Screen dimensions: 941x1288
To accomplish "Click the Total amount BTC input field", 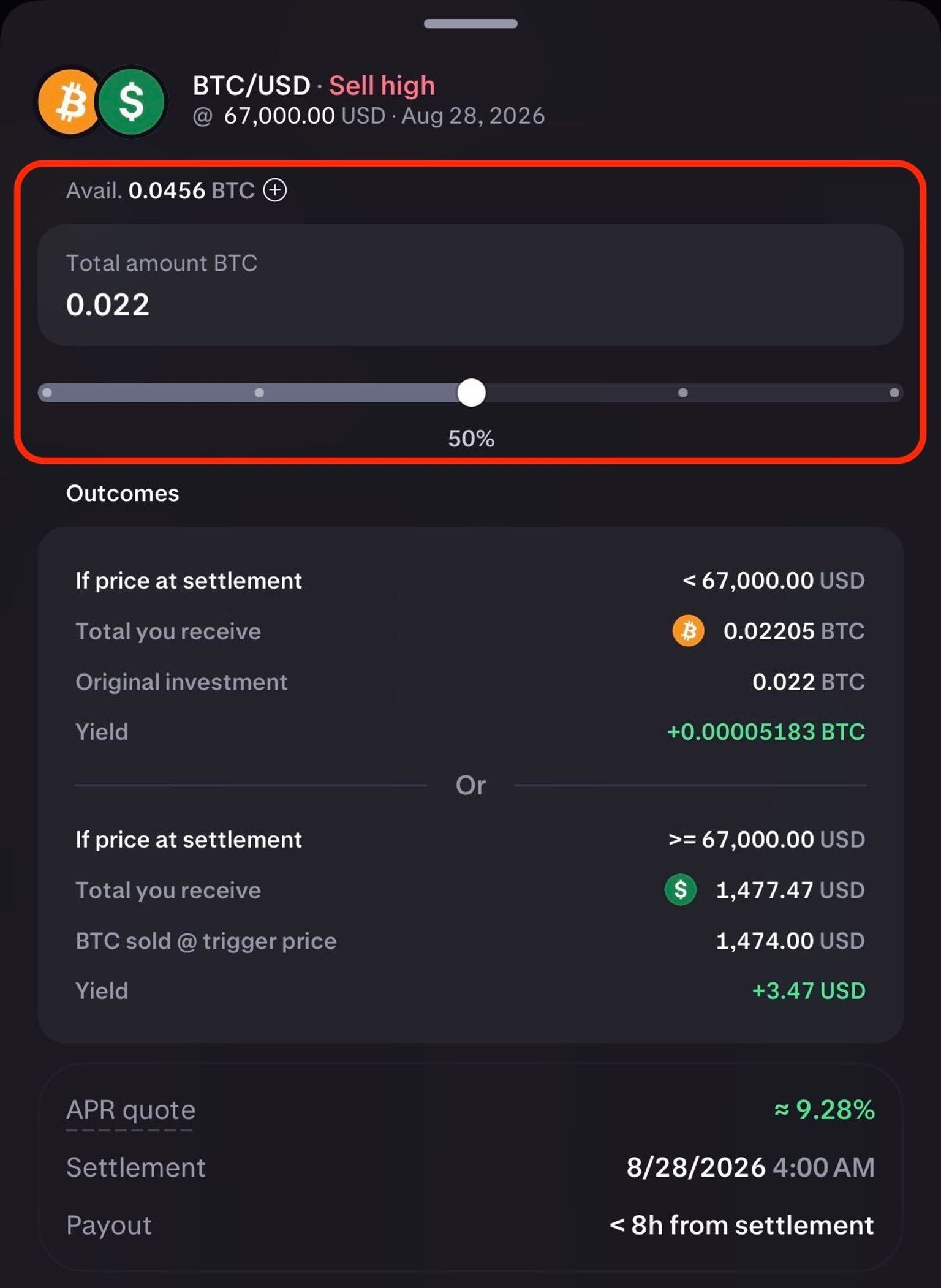I will (470, 285).
